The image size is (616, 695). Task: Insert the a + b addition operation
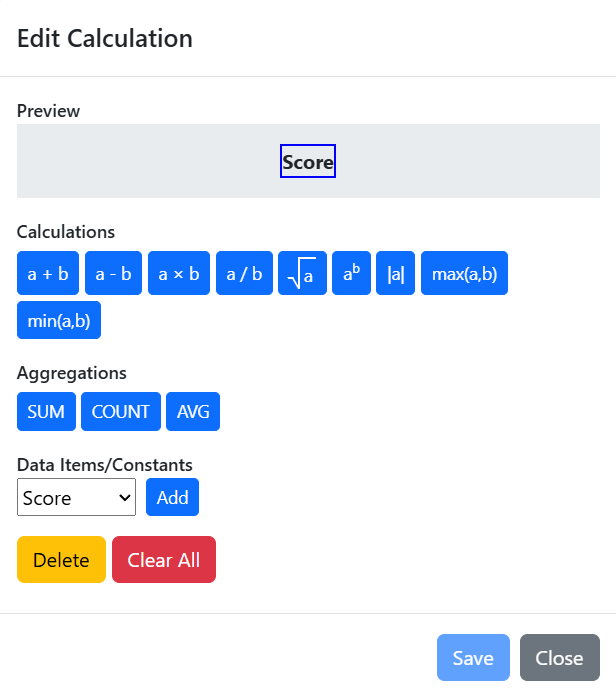48,273
